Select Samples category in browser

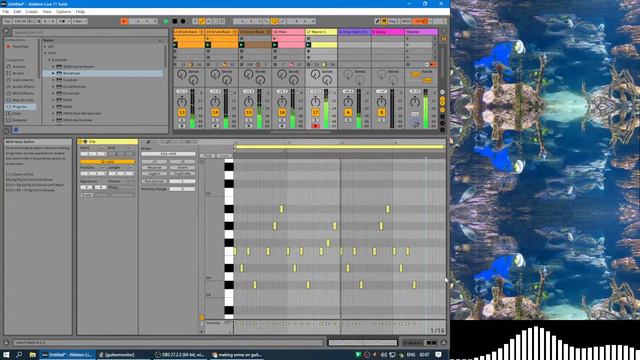coord(20,120)
